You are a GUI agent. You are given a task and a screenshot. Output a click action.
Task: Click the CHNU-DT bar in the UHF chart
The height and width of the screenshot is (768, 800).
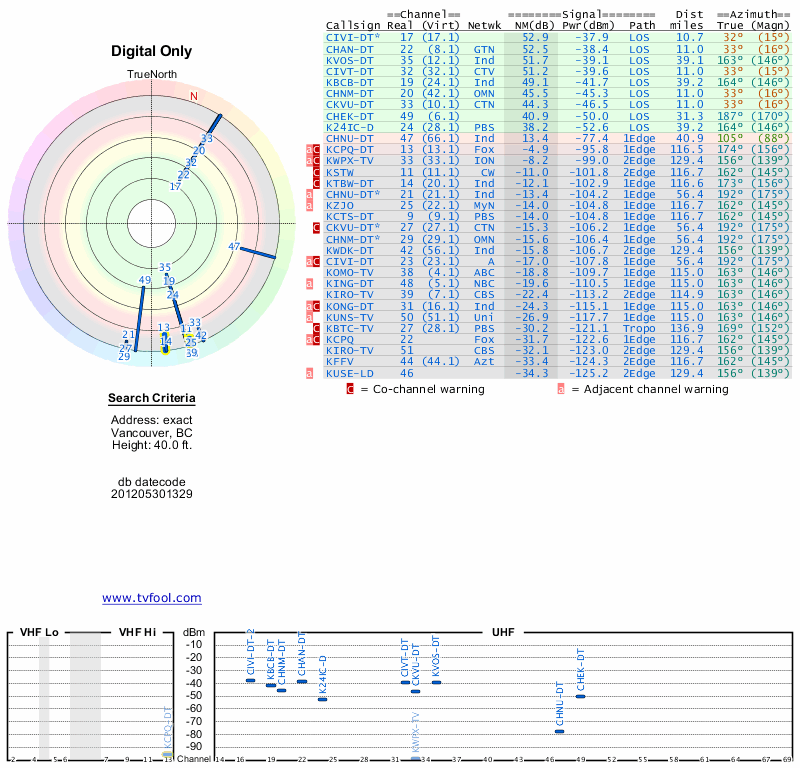[x=560, y=731]
